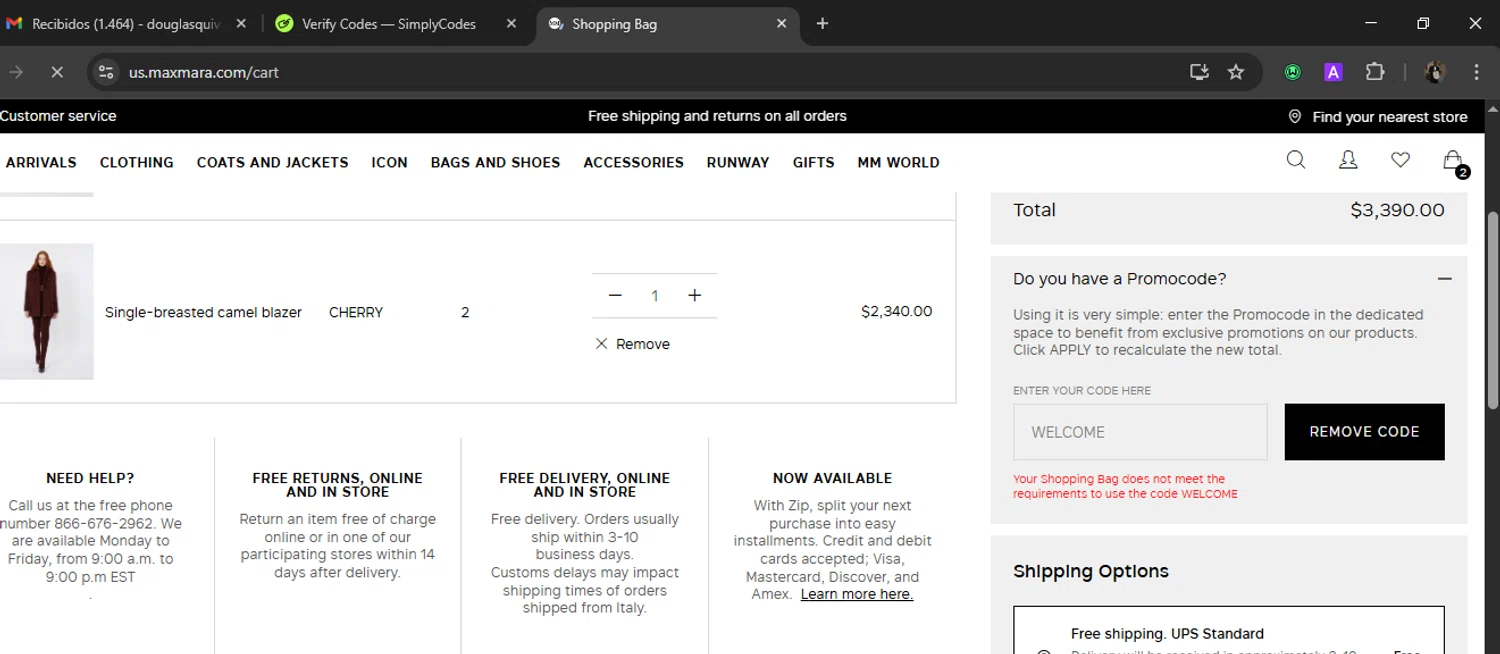Open the BAGS AND SHOES menu
The width and height of the screenshot is (1500, 654).
[495, 162]
